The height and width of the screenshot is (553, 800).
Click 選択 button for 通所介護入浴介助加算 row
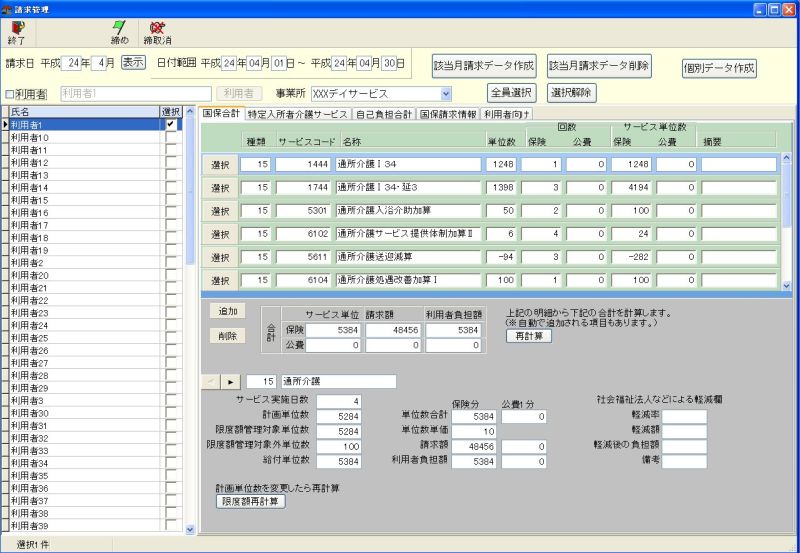tap(220, 211)
